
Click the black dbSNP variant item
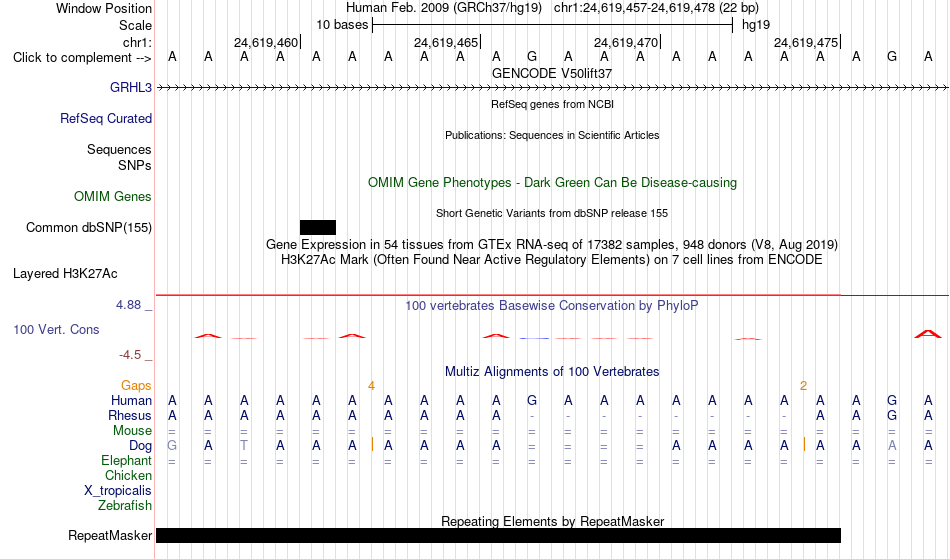[317, 227]
